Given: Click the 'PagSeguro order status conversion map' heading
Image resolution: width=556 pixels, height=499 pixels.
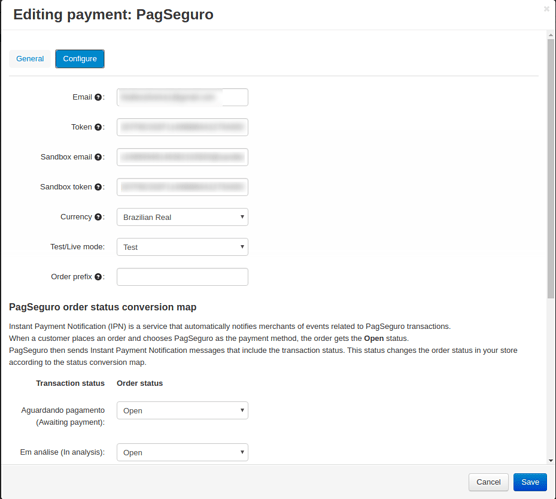Looking at the screenshot, I should pyautogui.click(x=102, y=307).
